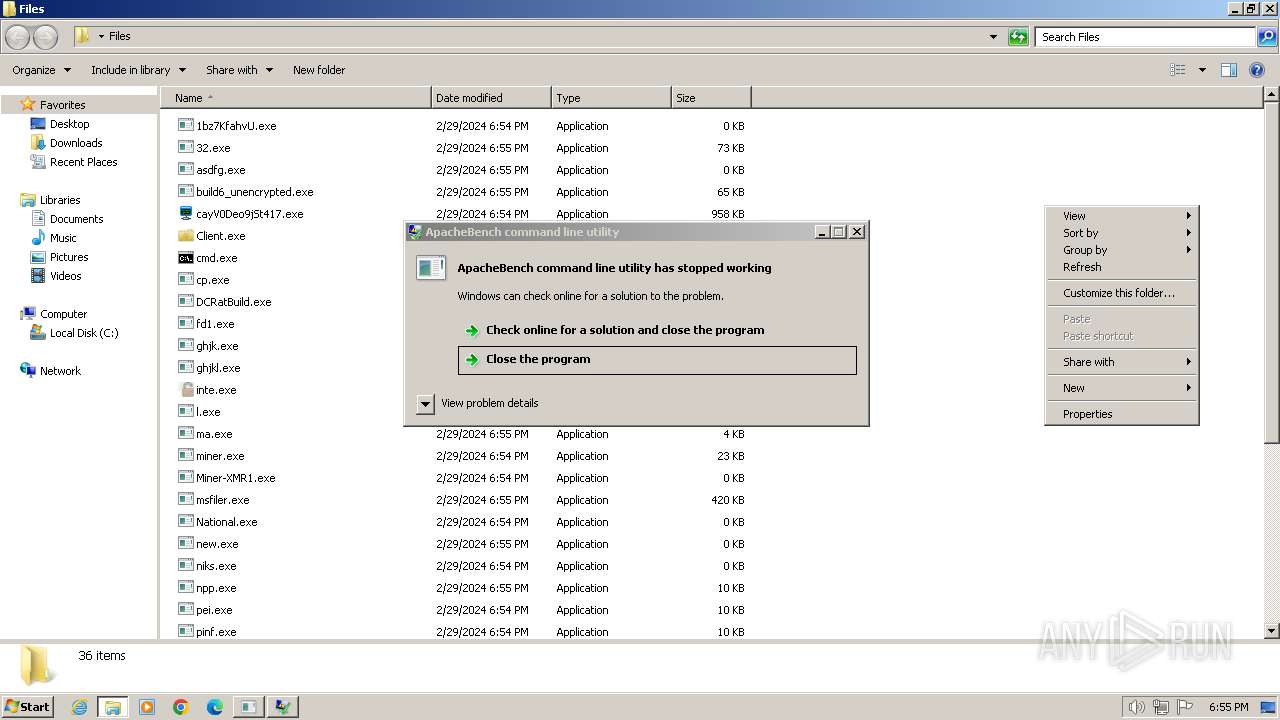Click the file list scrollbar down arrow
The width and height of the screenshot is (1280, 720).
click(x=1272, y=631)
